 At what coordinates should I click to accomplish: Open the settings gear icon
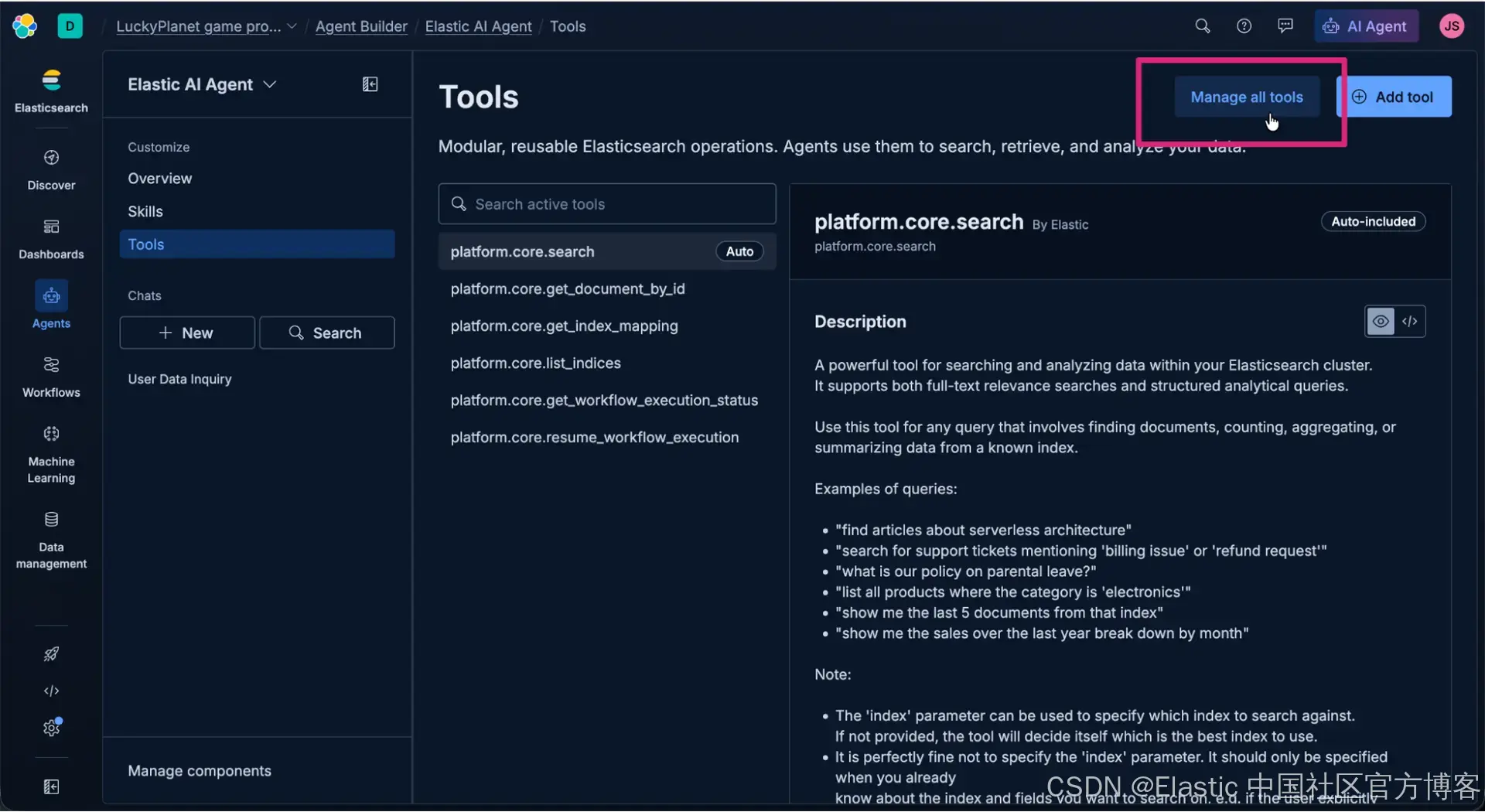tap(51, 728)
